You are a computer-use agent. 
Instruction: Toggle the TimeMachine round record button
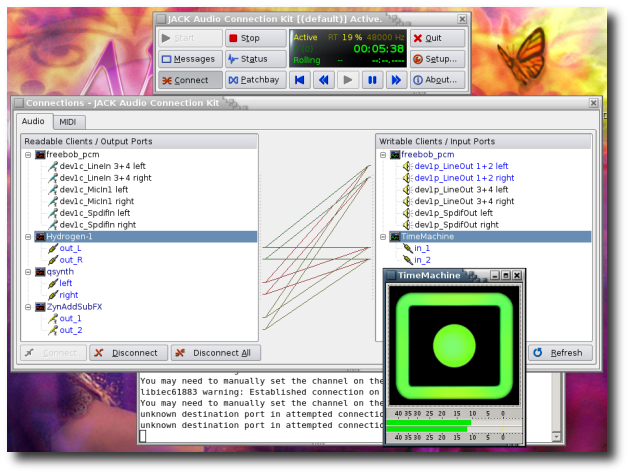[455, 344]
